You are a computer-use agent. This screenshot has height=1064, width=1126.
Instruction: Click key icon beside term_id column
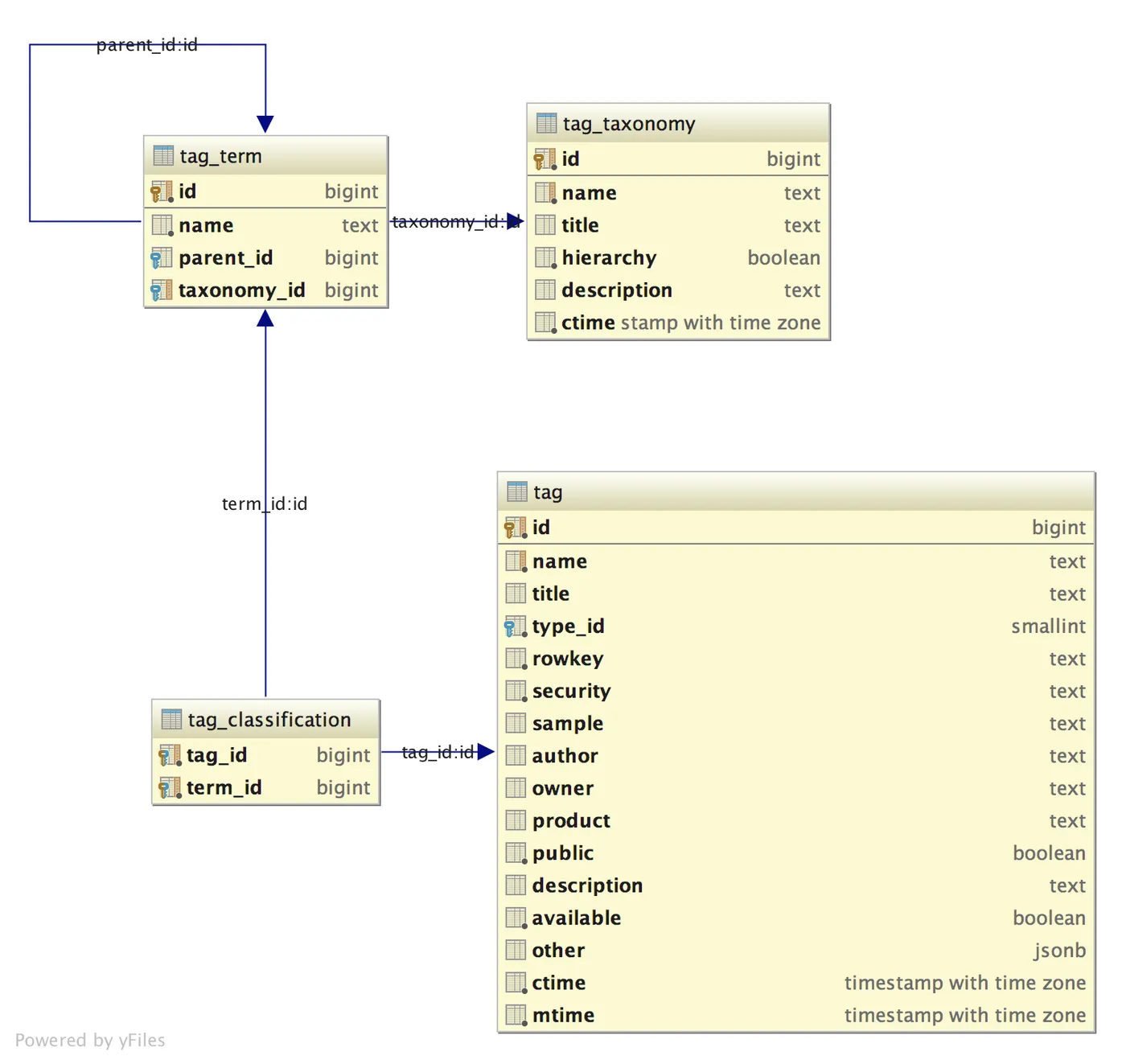(x=169, y=787)
